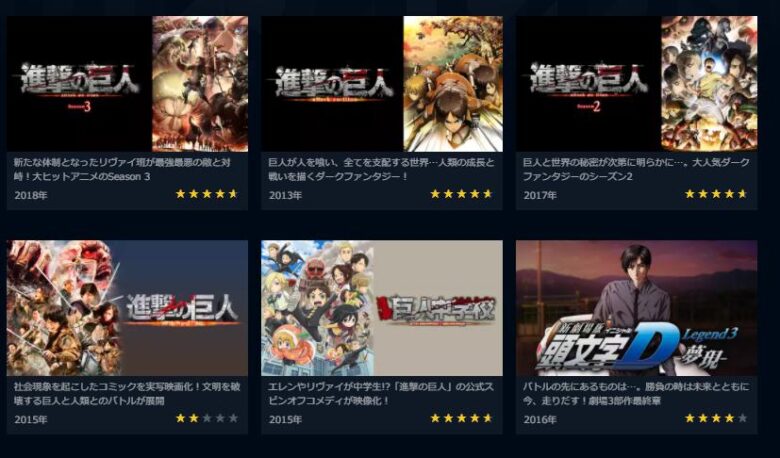780x458 pixels.
Task: Open the description mentioning 大ヒットアニメのSeason 3
Action: pyautogui.click(x=122, y=170)
